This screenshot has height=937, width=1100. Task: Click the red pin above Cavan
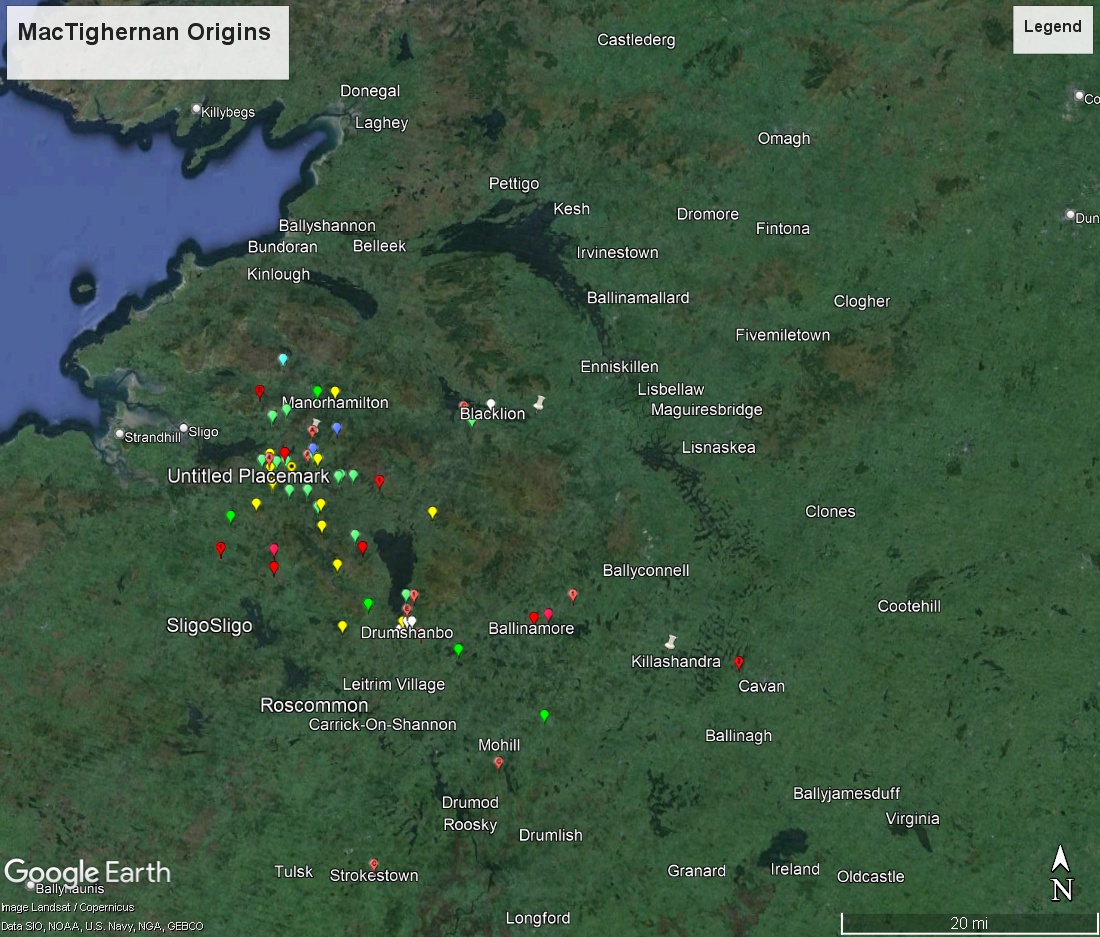(x=739, y=662)
